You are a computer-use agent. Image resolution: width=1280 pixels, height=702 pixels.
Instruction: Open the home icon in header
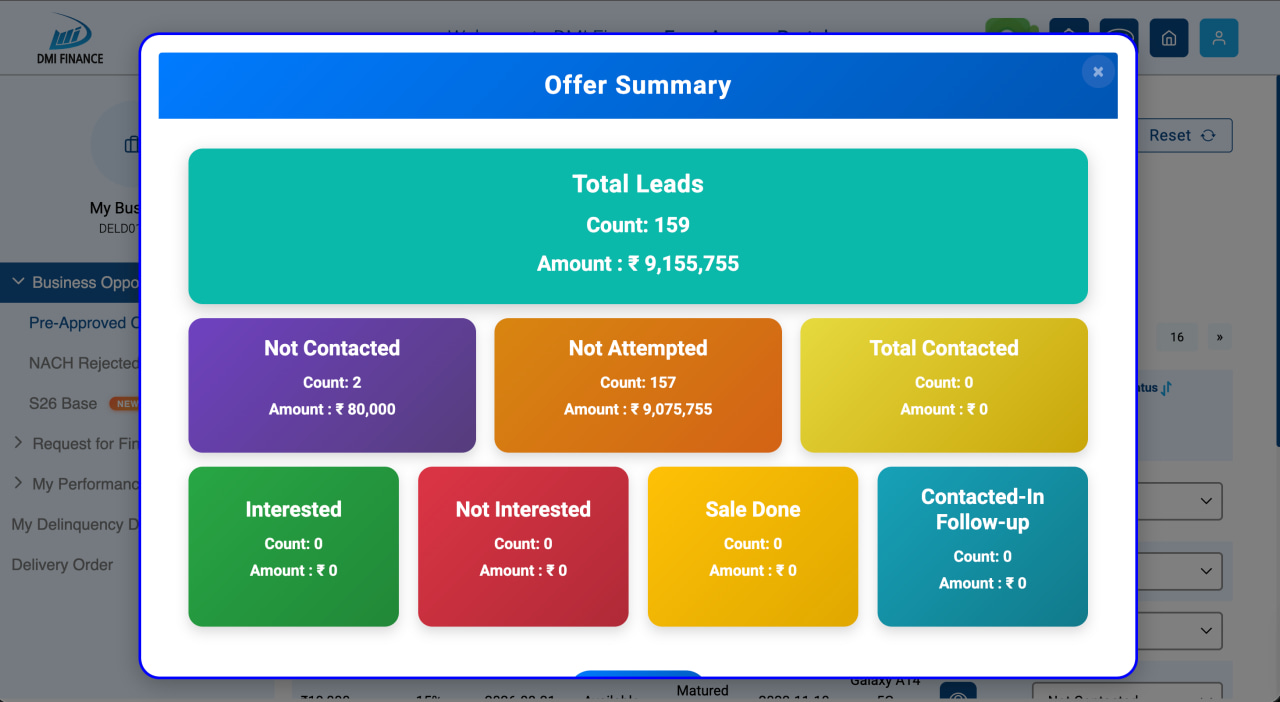coord(1168,38)
